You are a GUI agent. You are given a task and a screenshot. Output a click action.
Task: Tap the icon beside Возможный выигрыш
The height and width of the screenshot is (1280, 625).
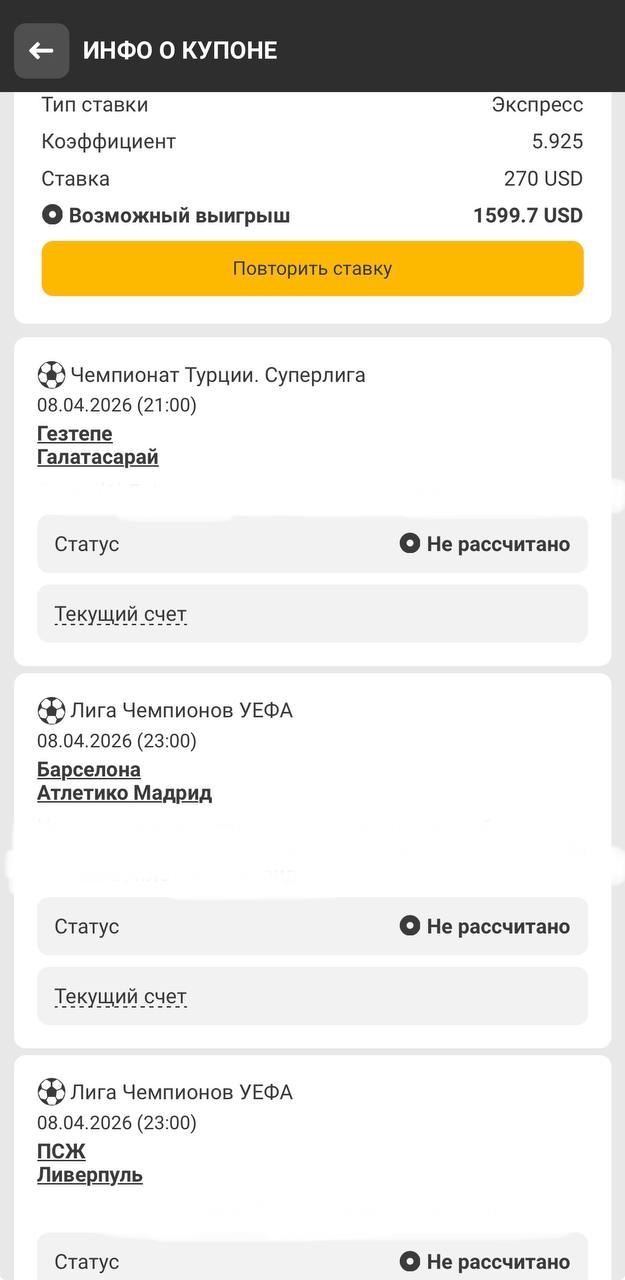pos(52,215)
